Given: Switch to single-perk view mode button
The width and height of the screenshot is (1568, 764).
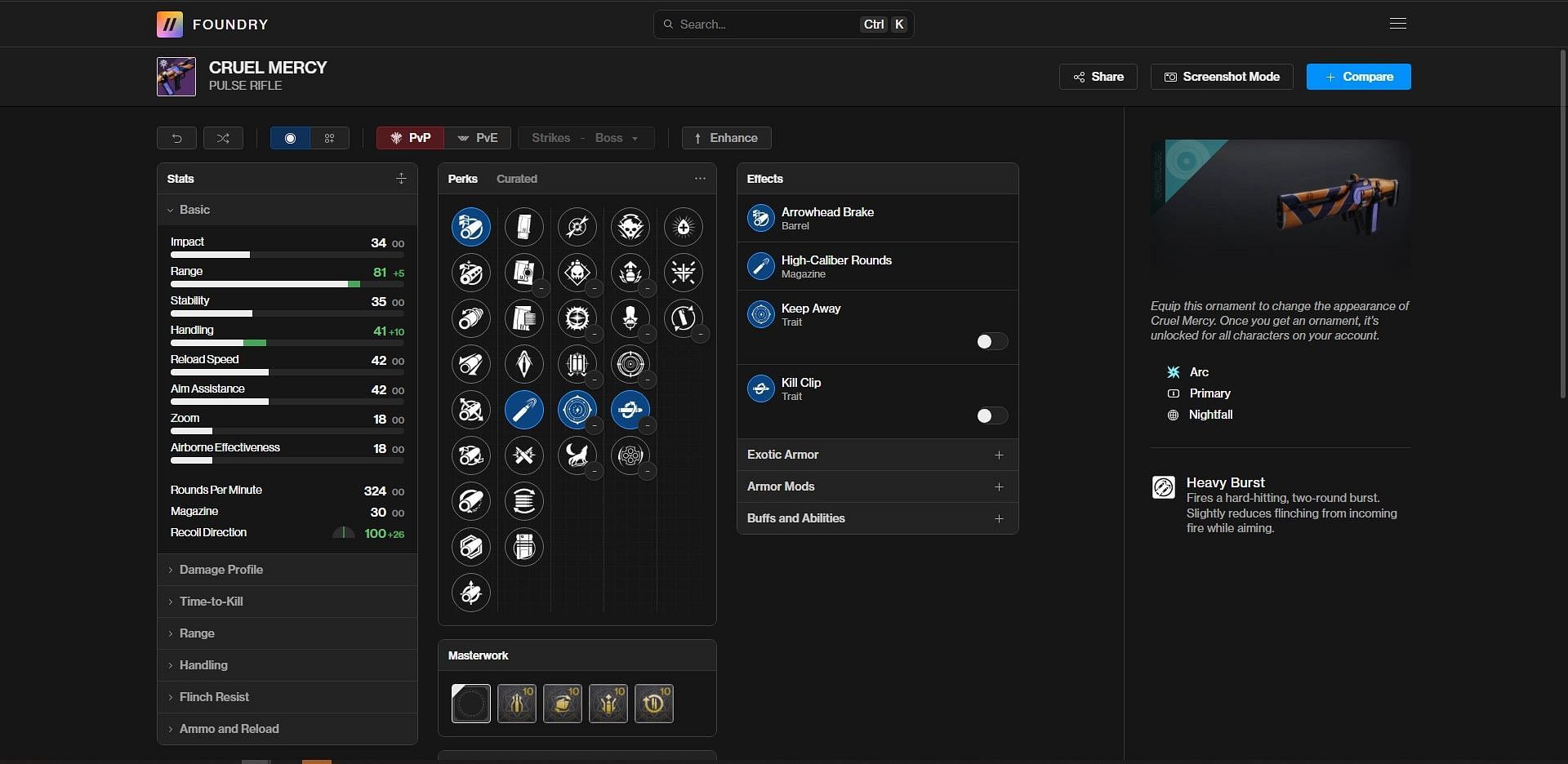Looking at the screenshot, I should [x=290, y=138].
